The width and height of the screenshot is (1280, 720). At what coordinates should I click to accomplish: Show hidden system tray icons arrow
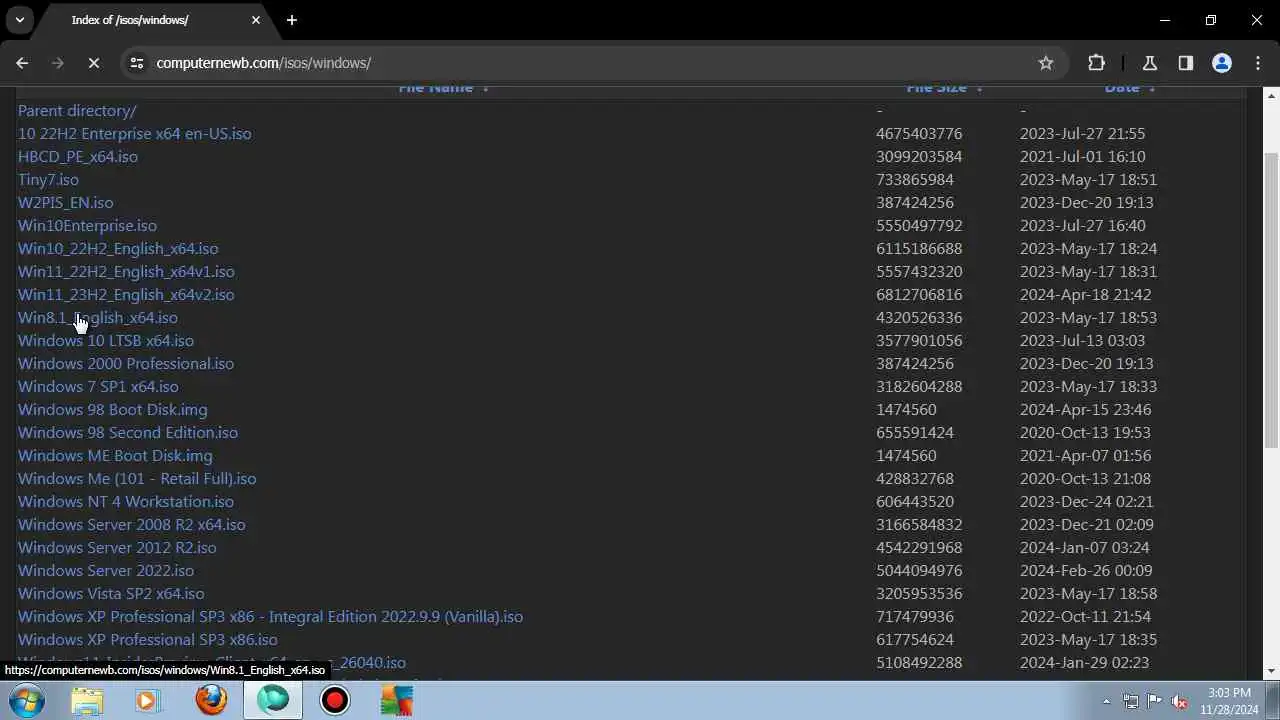click(1106, 701)
